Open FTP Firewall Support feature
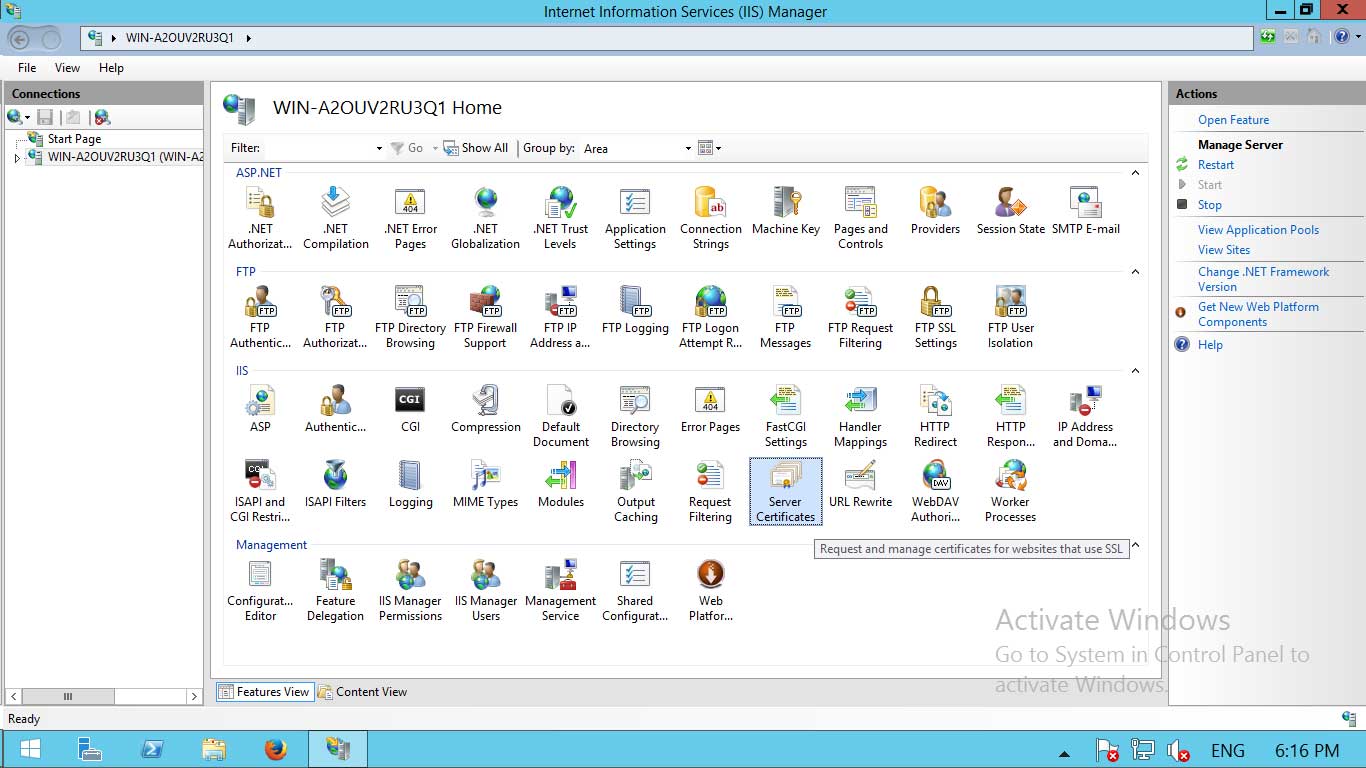Viewport: 1366px width, 768px height. coord(485,317)
